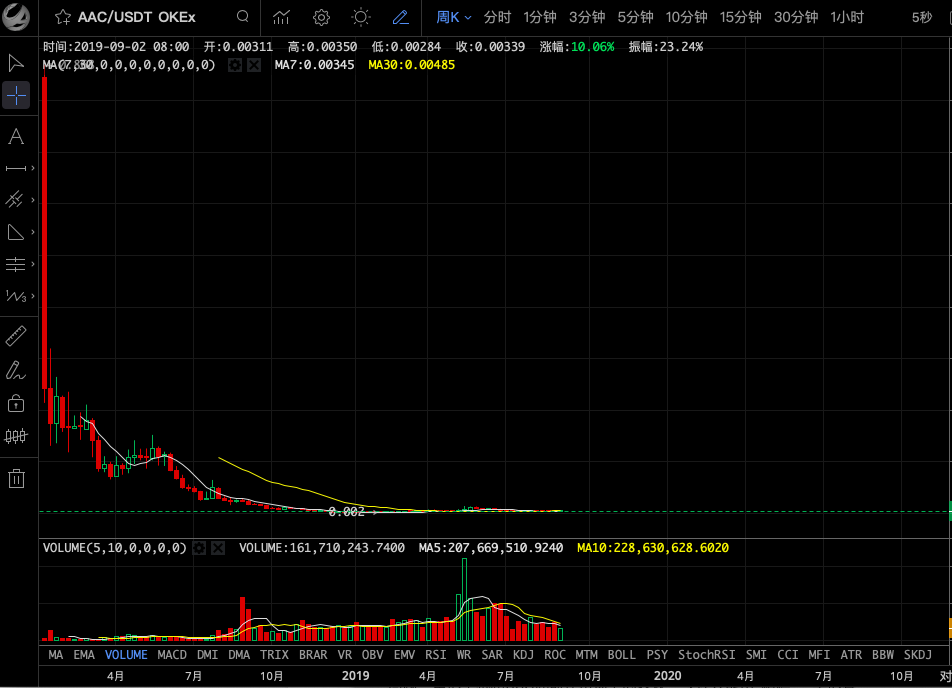Click the 0.002 price line label
The width and height of the screenshot is (952, 688).
coord(346,512)
